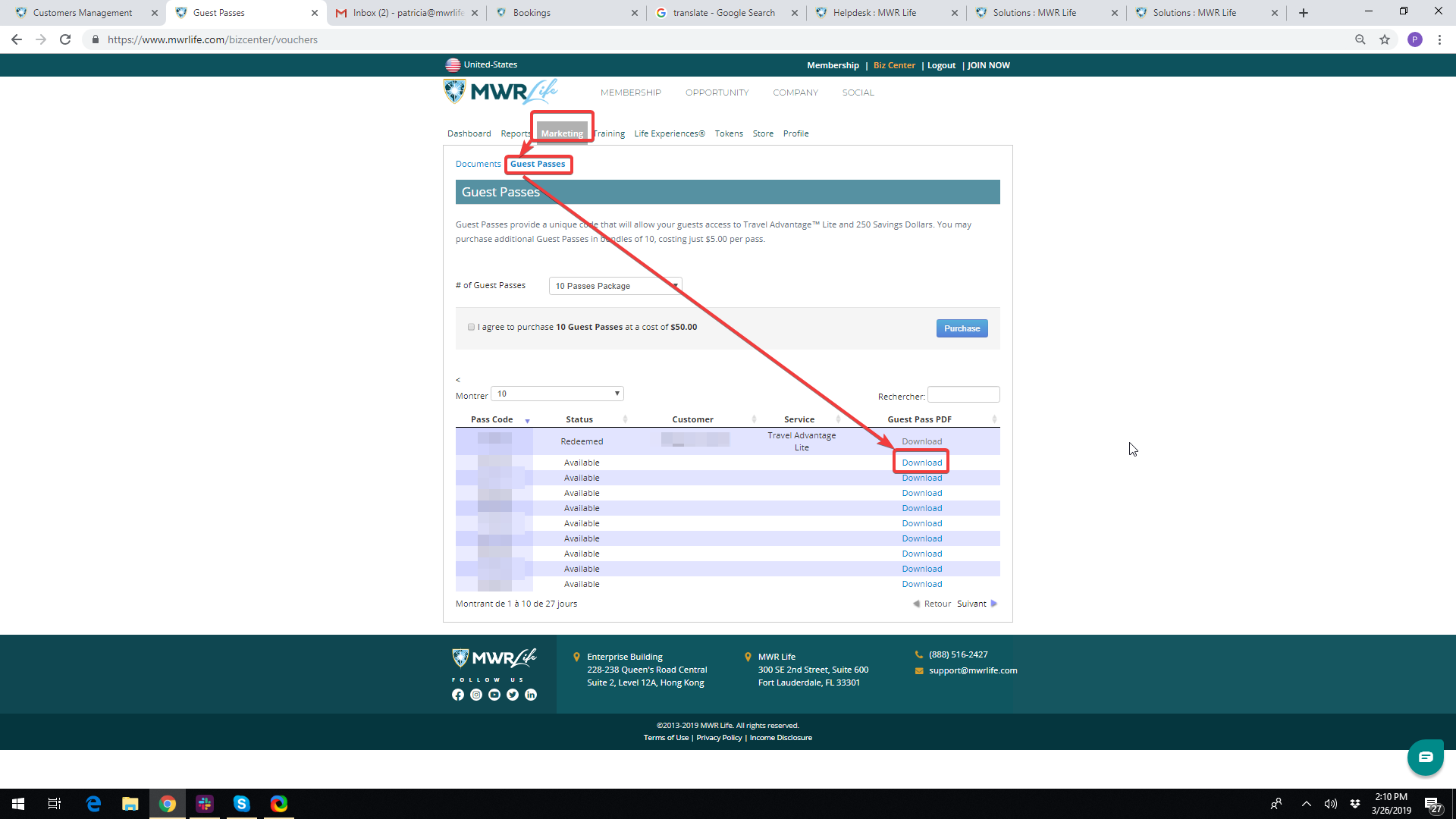
Task: Click the LinkedIn footer icon
Action: tap(531, 695)
